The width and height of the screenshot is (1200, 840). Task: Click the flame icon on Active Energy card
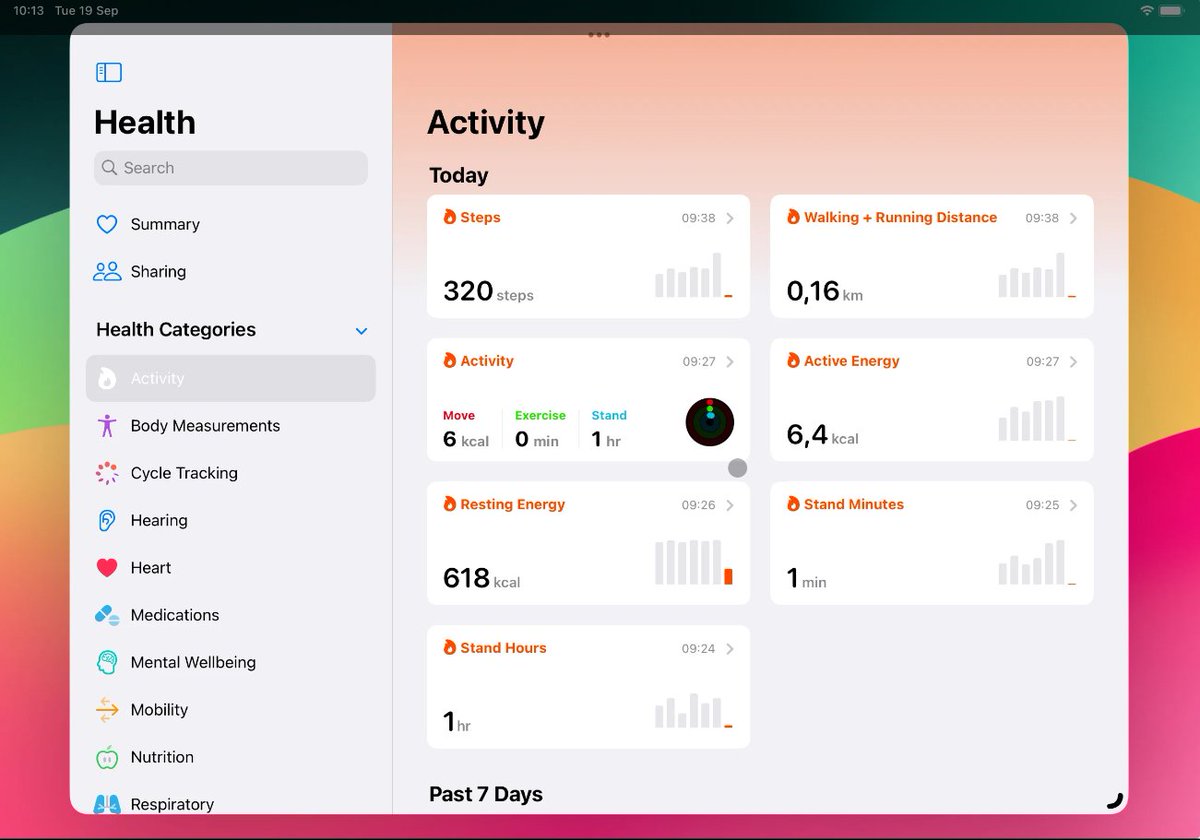[x=793, y=361]
